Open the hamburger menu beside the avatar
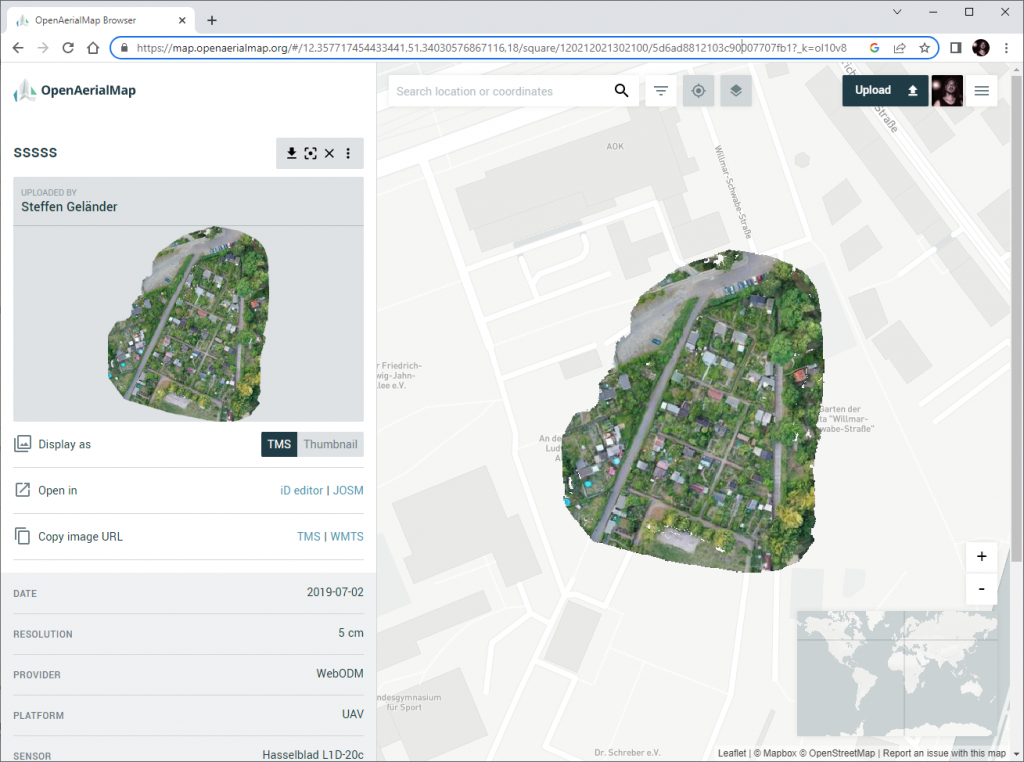 (x=981, y=90)
